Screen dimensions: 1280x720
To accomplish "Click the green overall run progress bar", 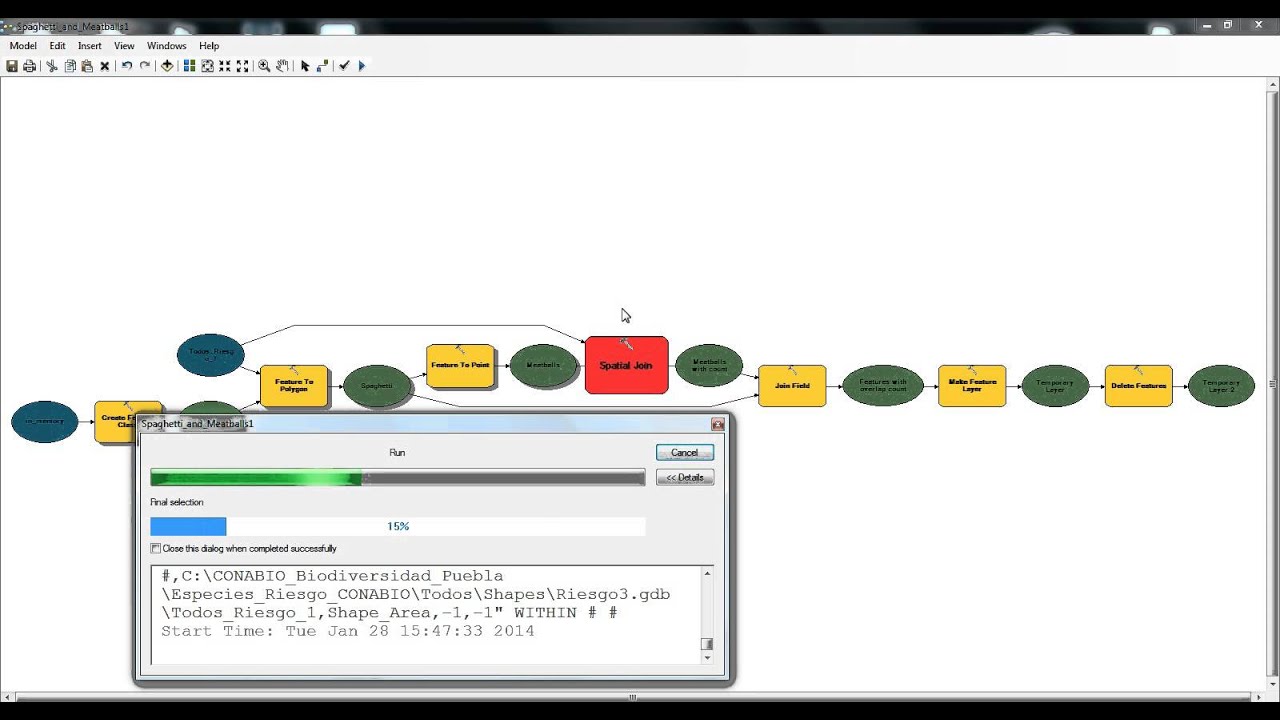I will click(398, 479).
